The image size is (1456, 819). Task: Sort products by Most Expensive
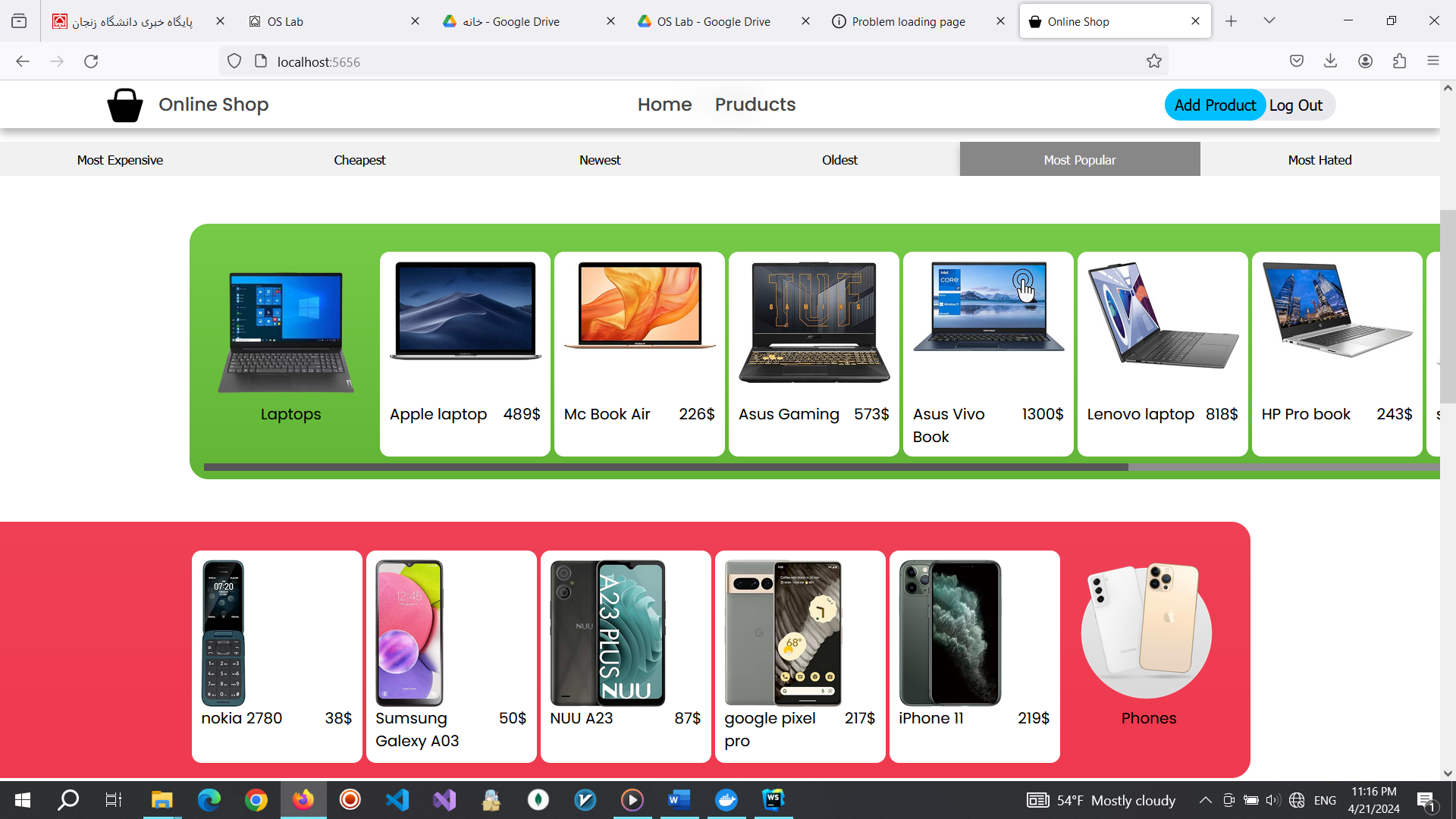(120, 160)
